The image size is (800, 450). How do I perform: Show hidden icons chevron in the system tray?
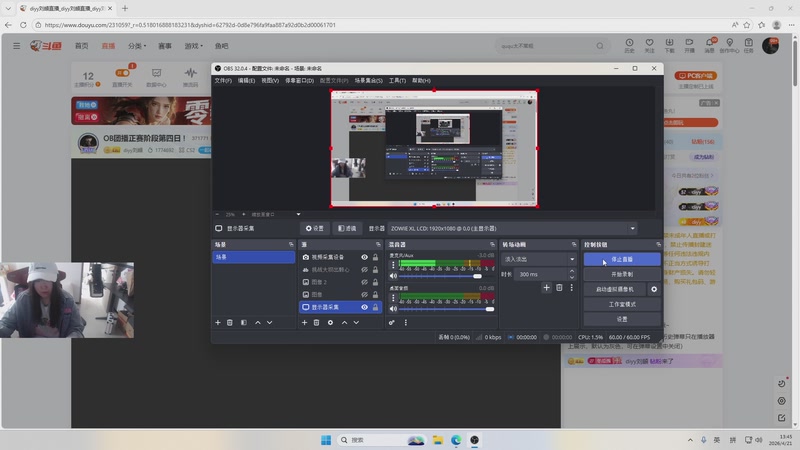(690, 440)
